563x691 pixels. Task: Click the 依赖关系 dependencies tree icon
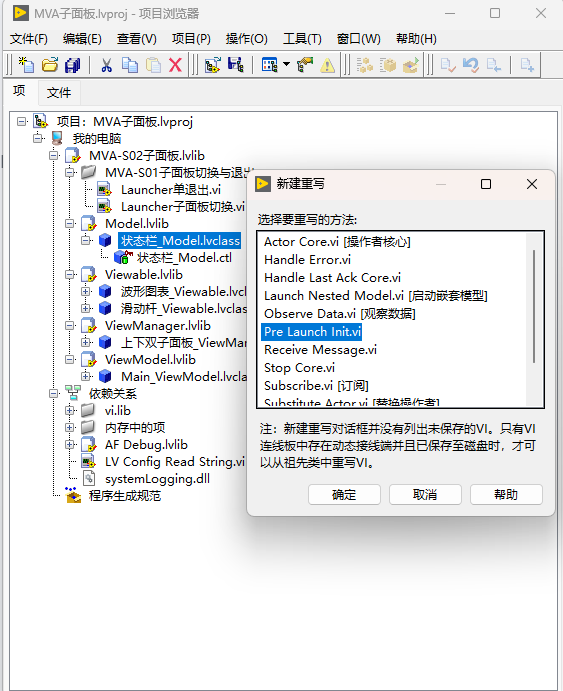pos(73,393)
